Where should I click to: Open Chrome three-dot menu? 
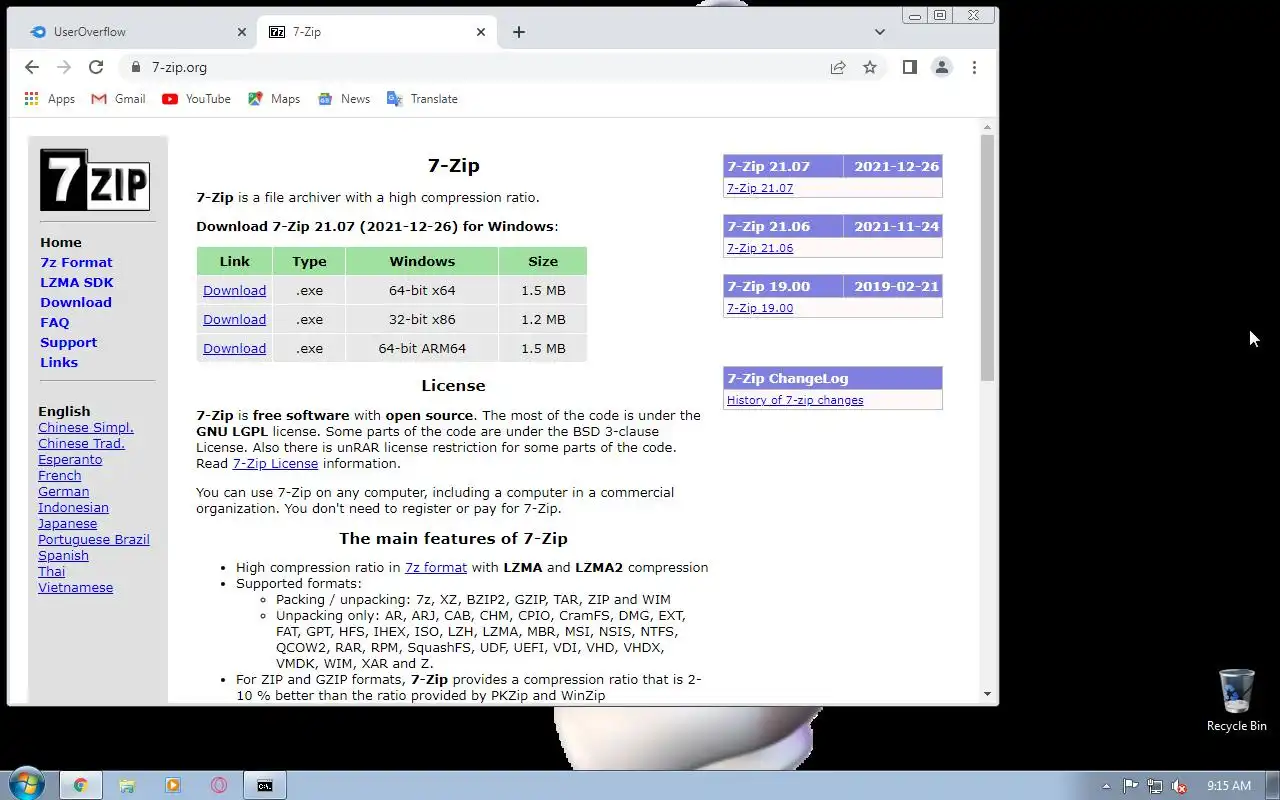(974, 67)
